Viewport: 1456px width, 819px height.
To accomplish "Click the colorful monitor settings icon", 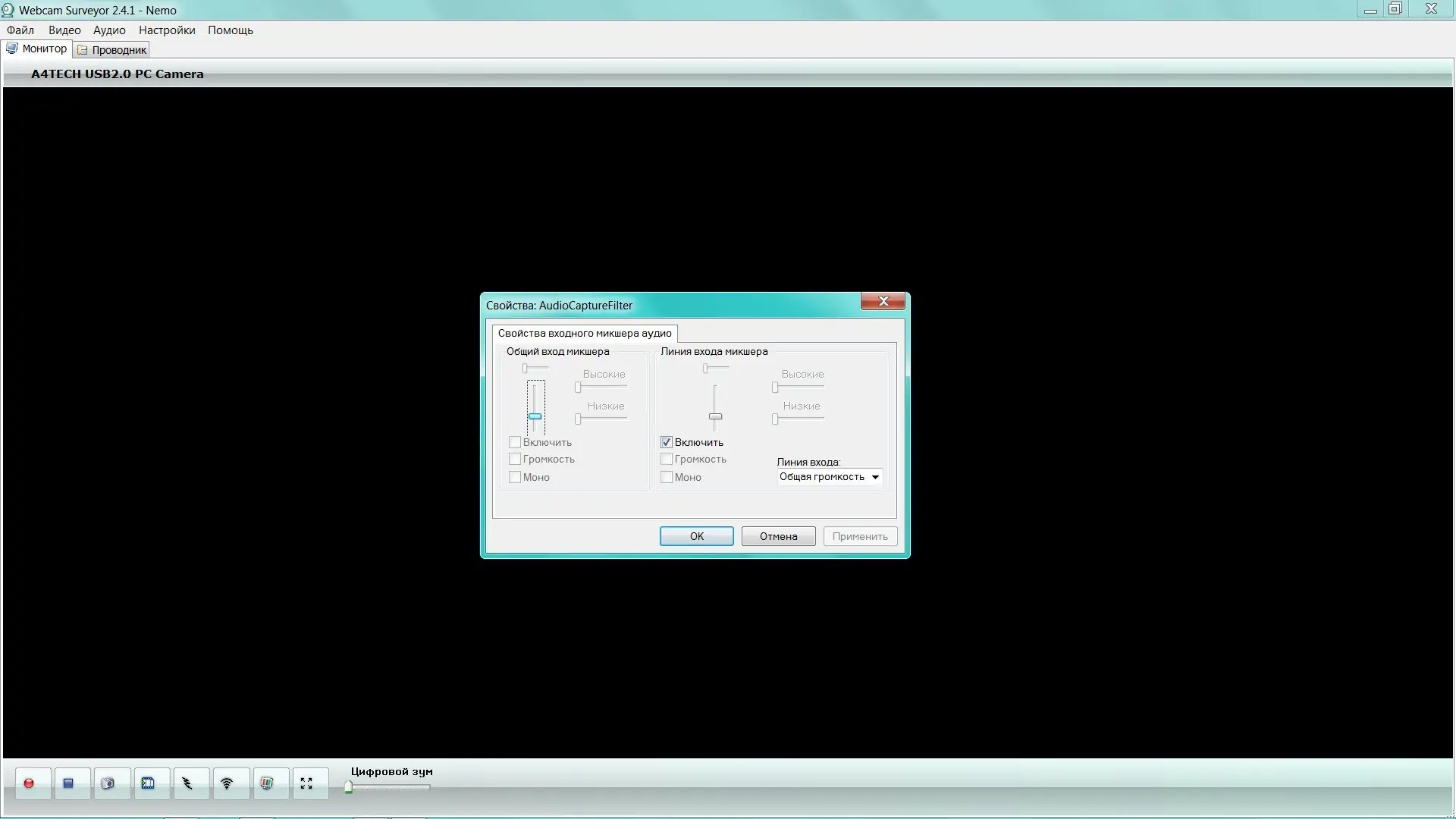I will pos(267,783).
